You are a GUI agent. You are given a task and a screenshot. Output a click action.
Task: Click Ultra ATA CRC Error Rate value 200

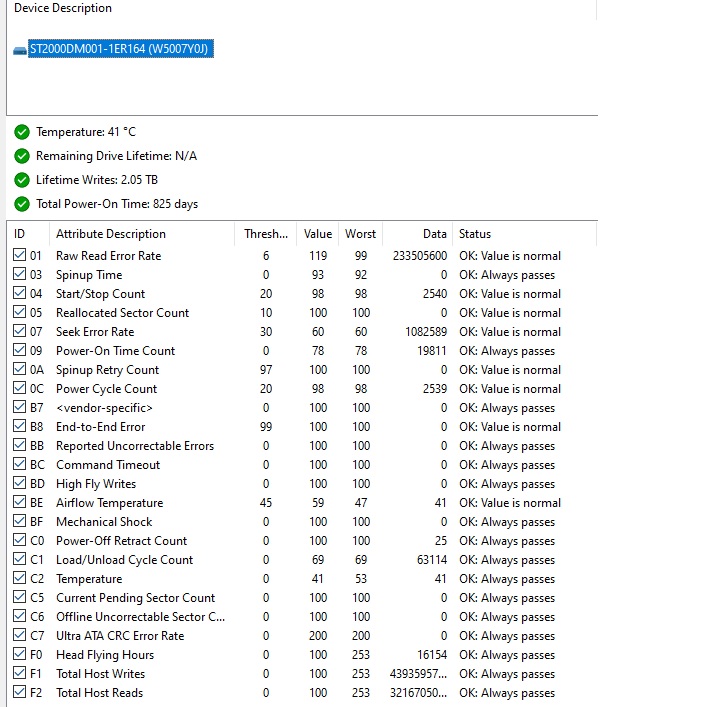click(x=318, y=636)
